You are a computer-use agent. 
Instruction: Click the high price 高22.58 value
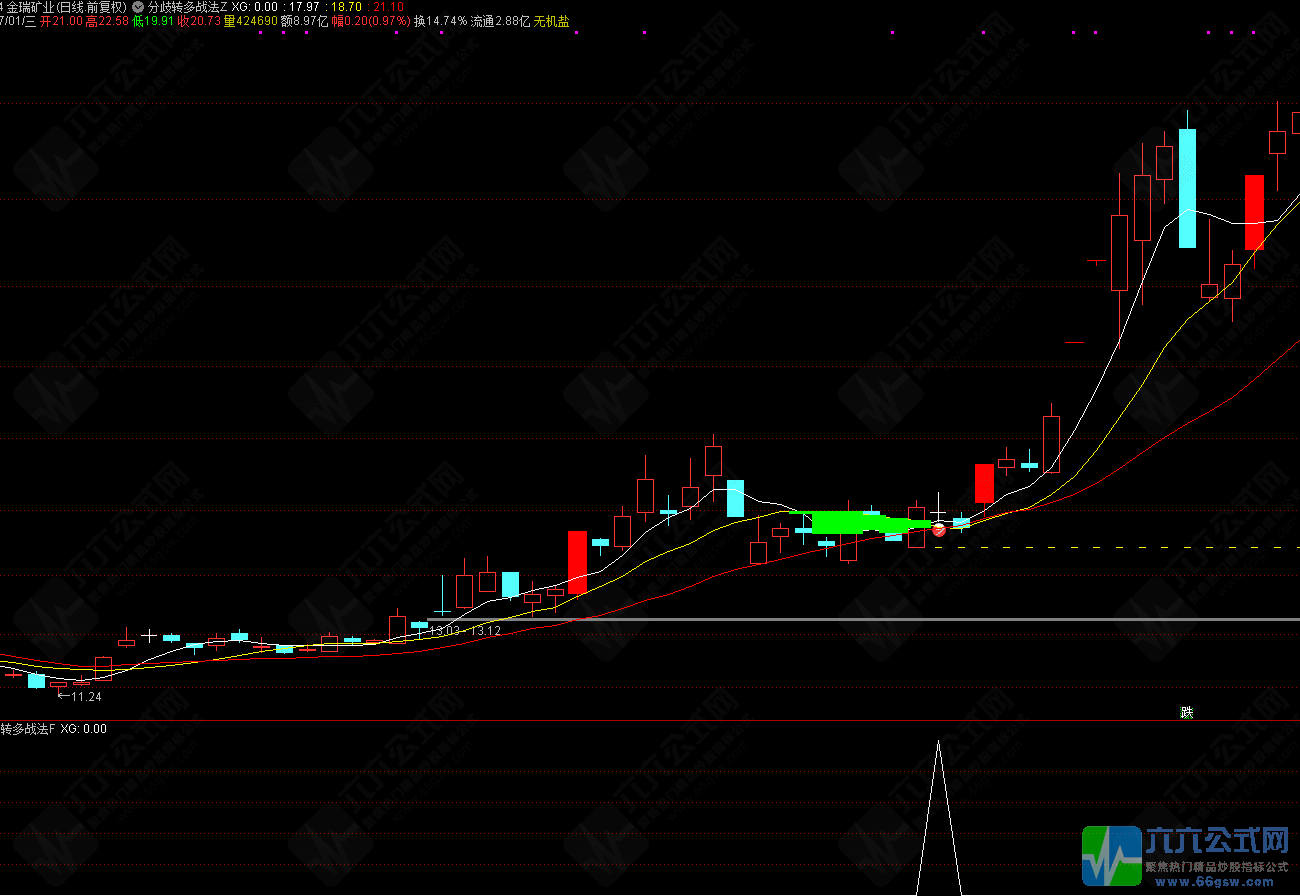pyautogui.click(x=106, y=21)
